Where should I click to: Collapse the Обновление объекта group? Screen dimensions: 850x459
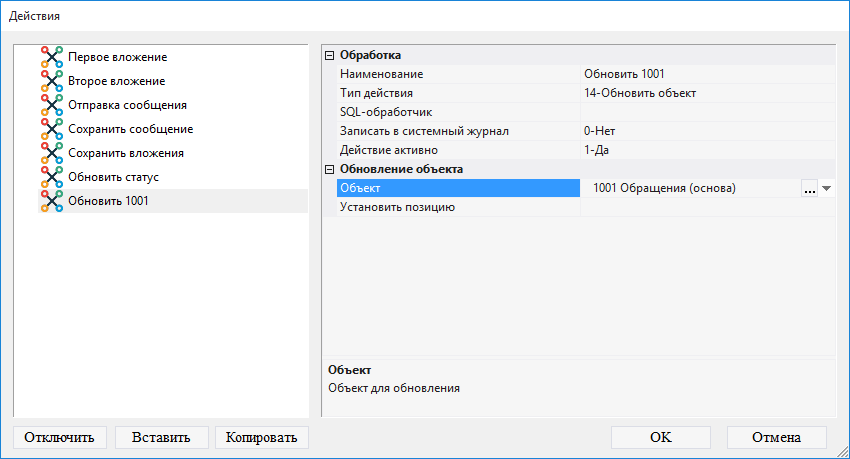[x=331, y=170]
